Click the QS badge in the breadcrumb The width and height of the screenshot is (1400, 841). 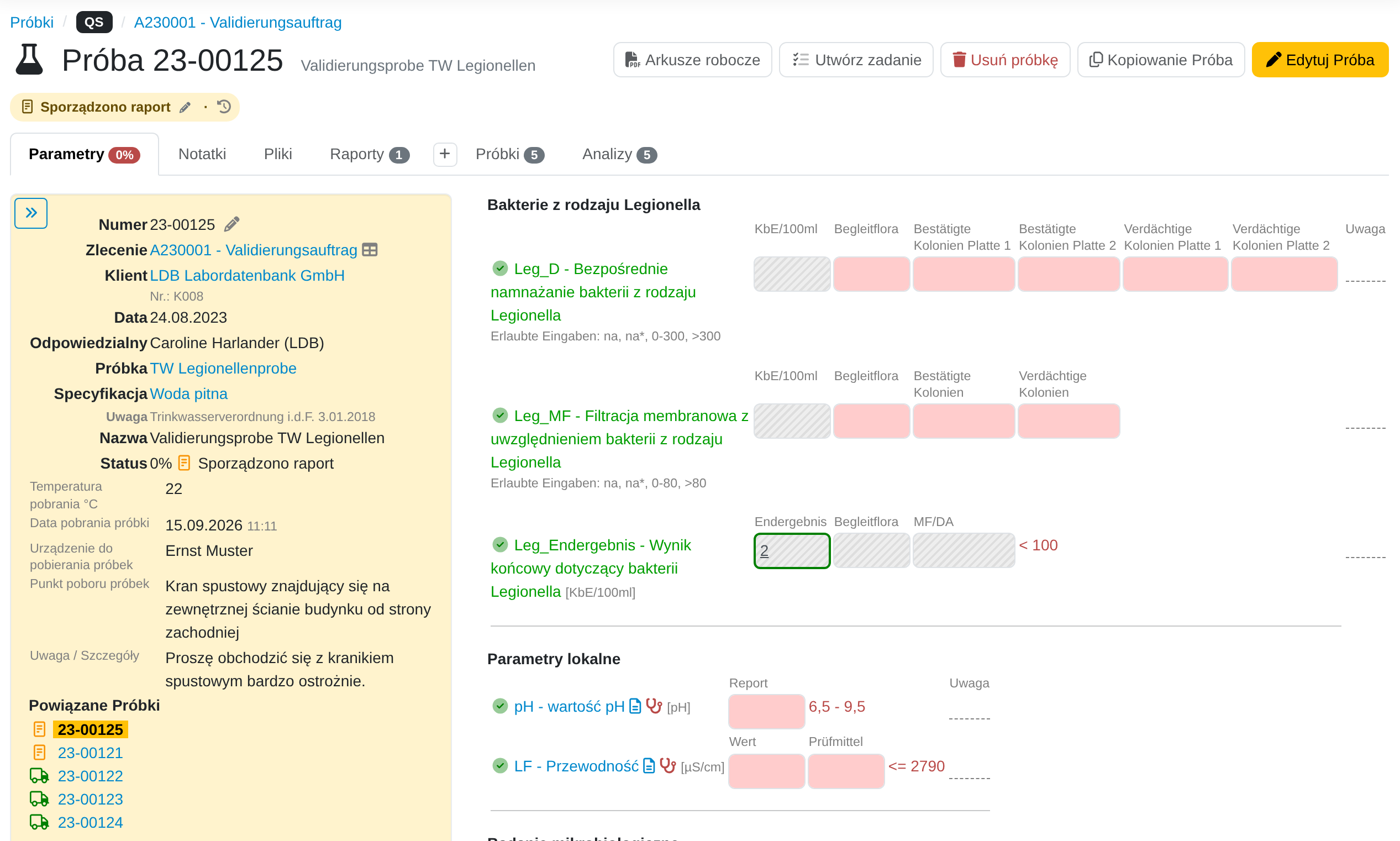[94, 22]
